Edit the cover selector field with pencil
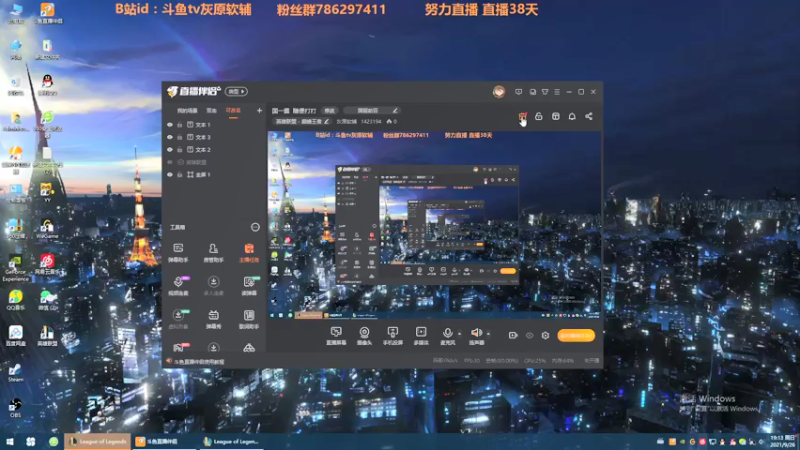 pos(372,110)
